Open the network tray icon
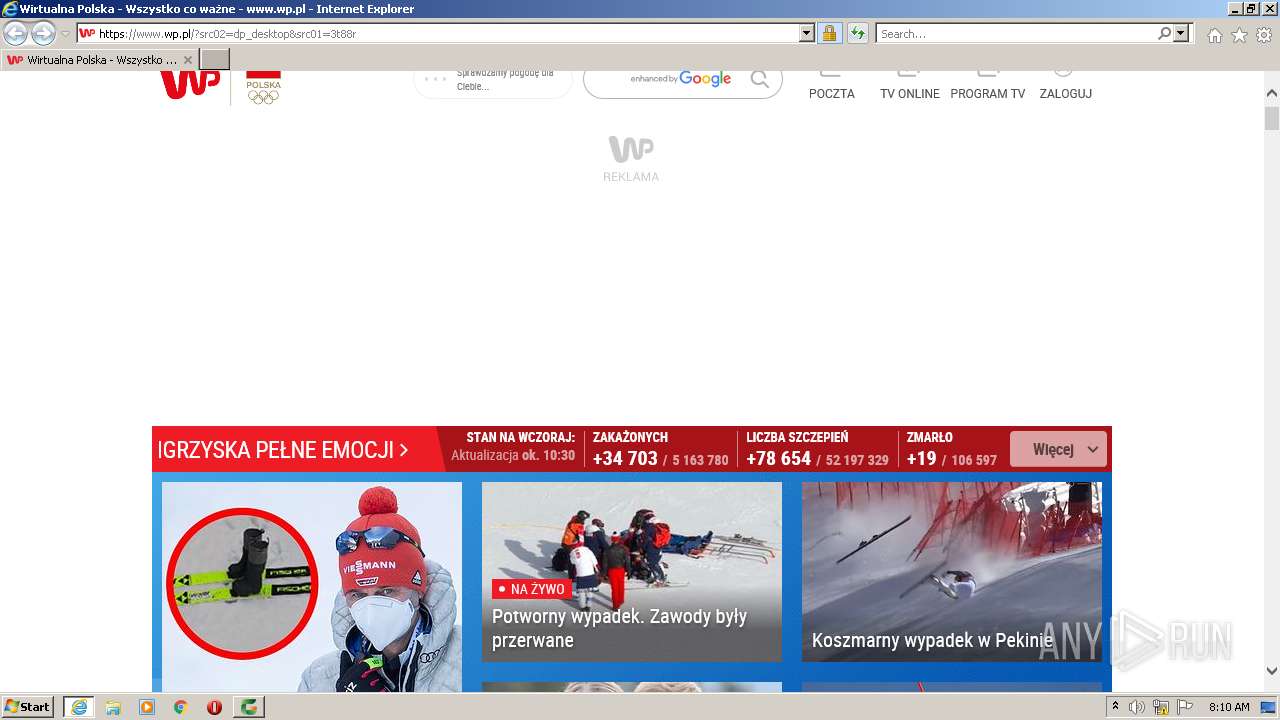 [x=1160, y=707]
